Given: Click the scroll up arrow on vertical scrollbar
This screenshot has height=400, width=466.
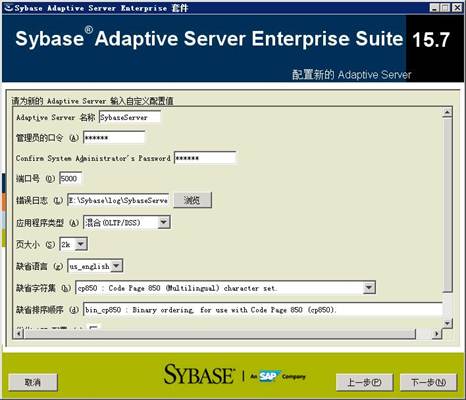Looking at the screenshot, I should click(x=447, y=113).
